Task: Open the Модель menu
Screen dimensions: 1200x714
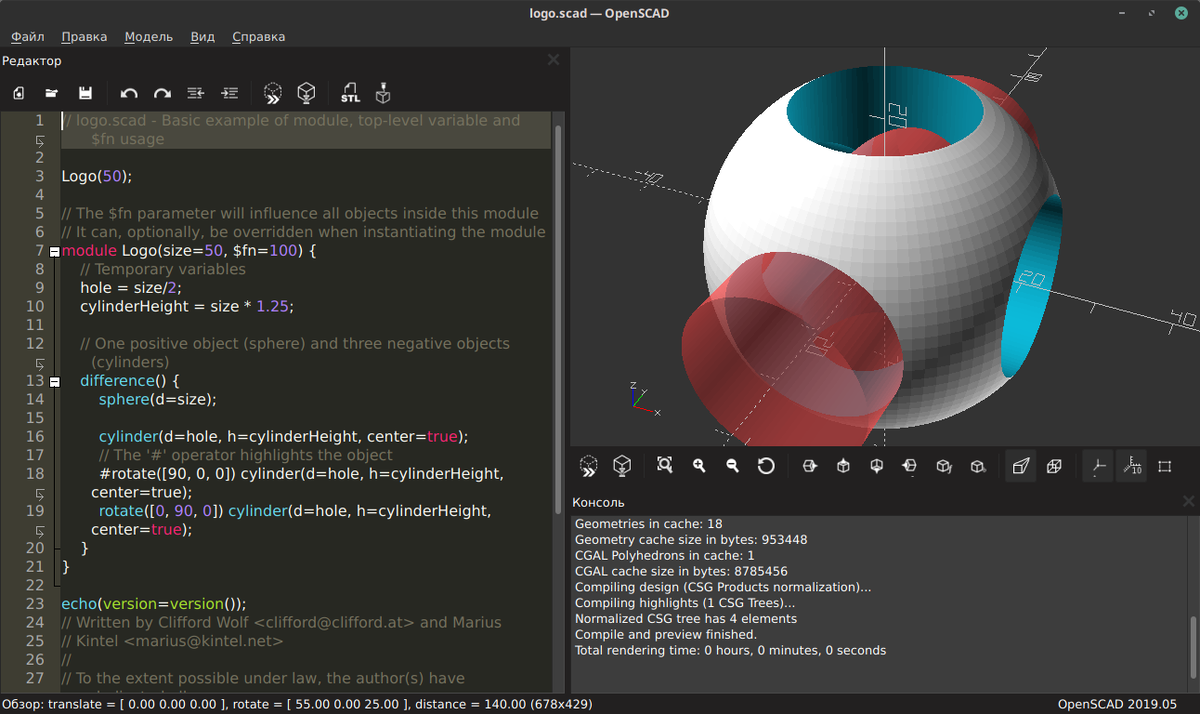Action: (x=149, y=36)
